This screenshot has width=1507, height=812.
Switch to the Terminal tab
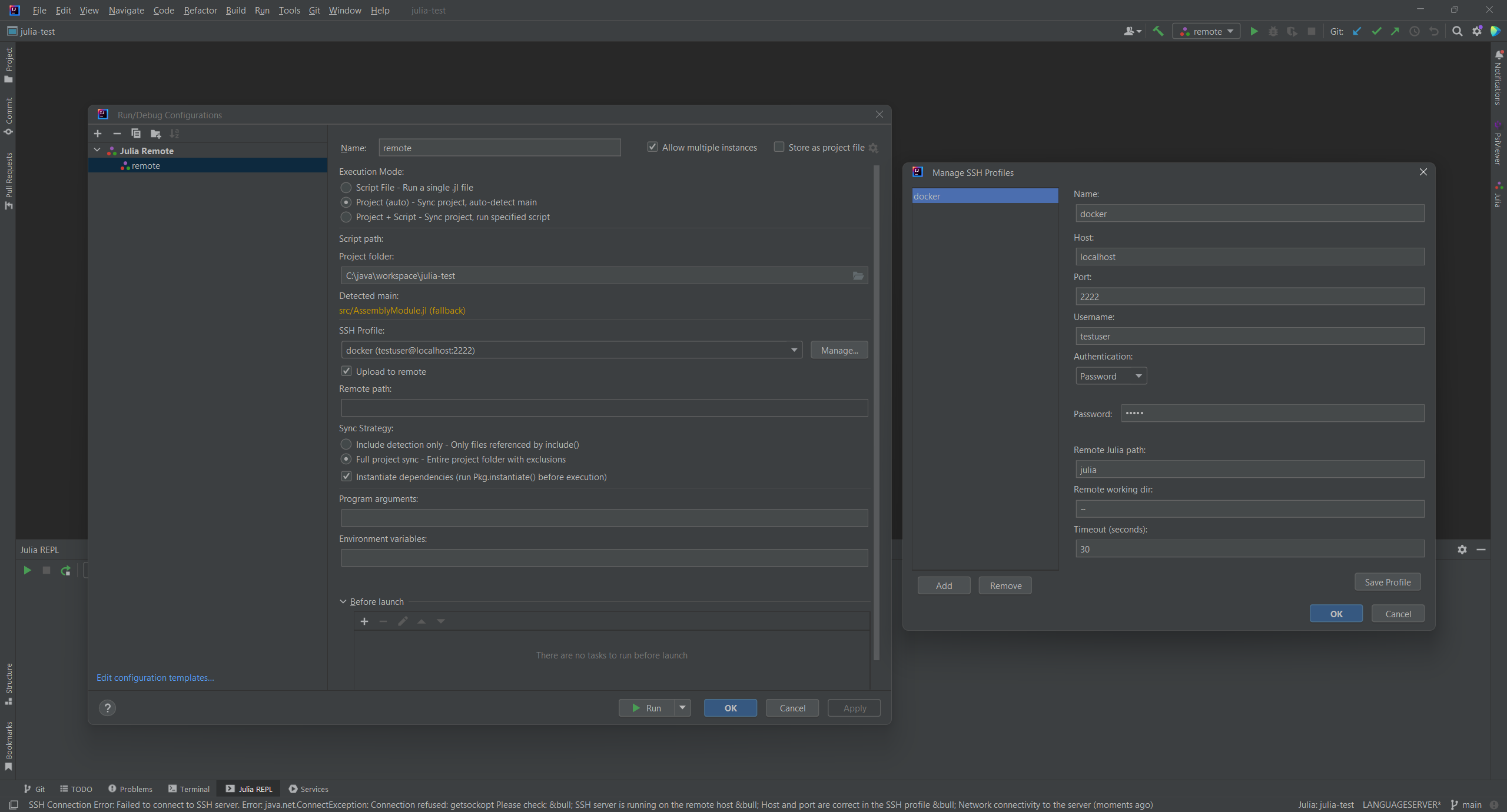click(189, 789)
